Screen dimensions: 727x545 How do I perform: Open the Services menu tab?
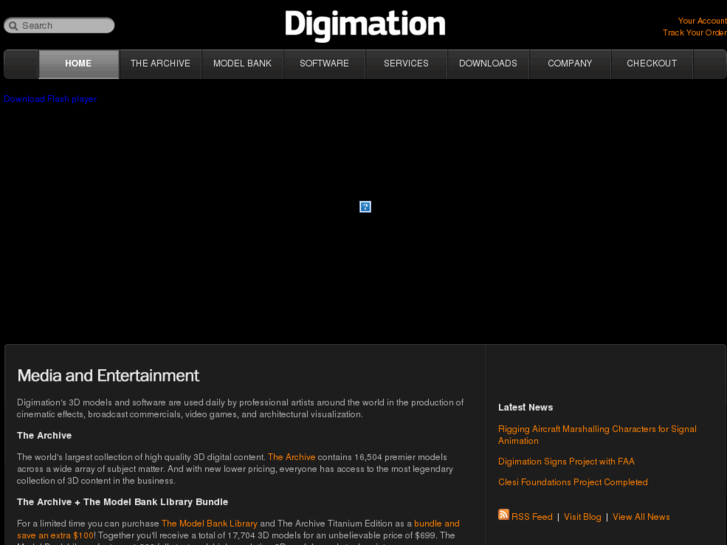click(x=406, y=64)
